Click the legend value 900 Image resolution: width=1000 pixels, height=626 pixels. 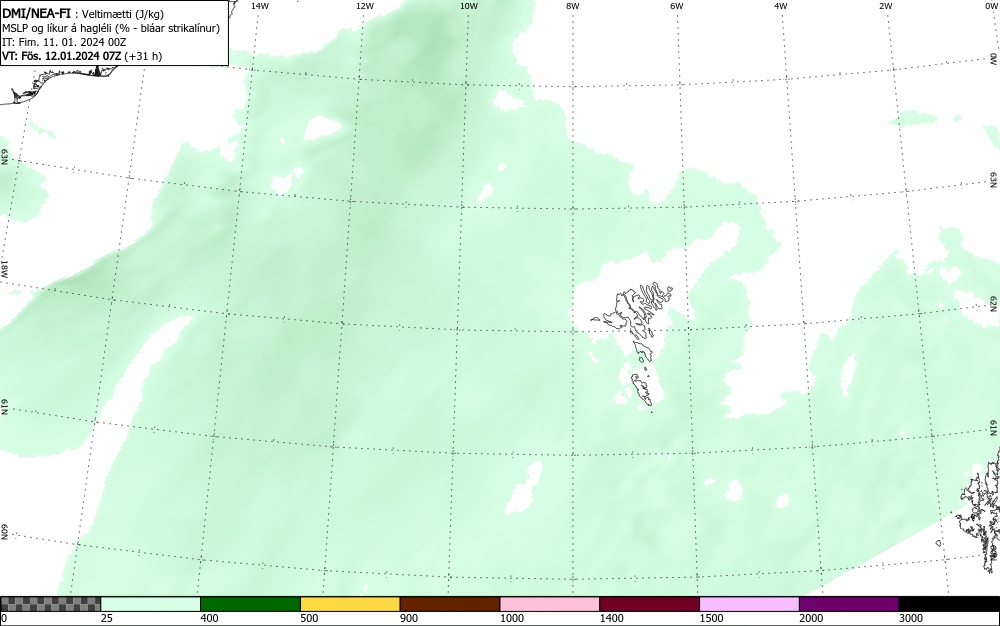(409, 618)
